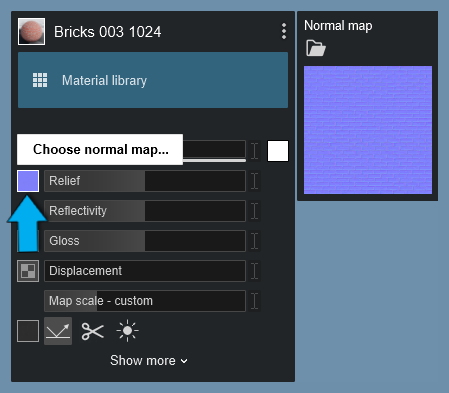This screenshot has height=393, width=449.
Task: Click the Material library grid icon
Action: point(40,80)
